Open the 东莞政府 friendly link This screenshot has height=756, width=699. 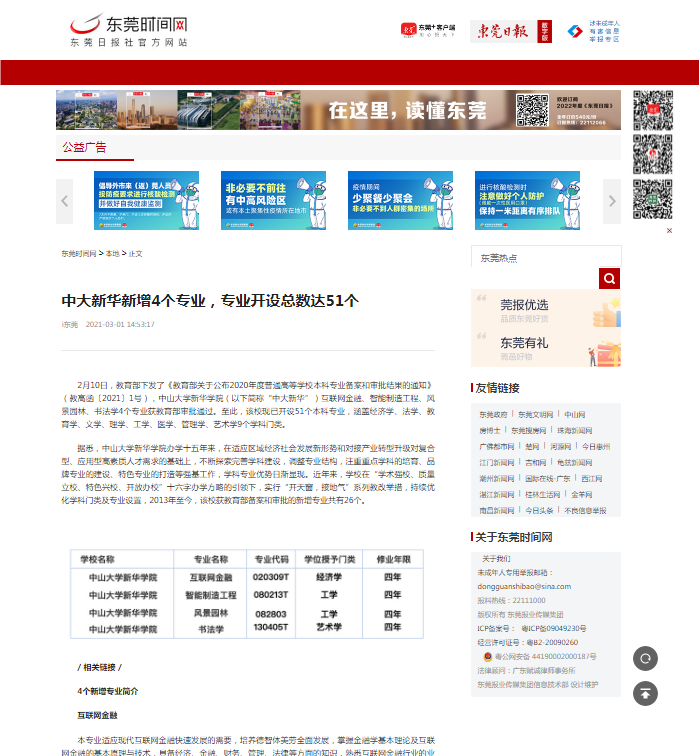click(493, 414)
